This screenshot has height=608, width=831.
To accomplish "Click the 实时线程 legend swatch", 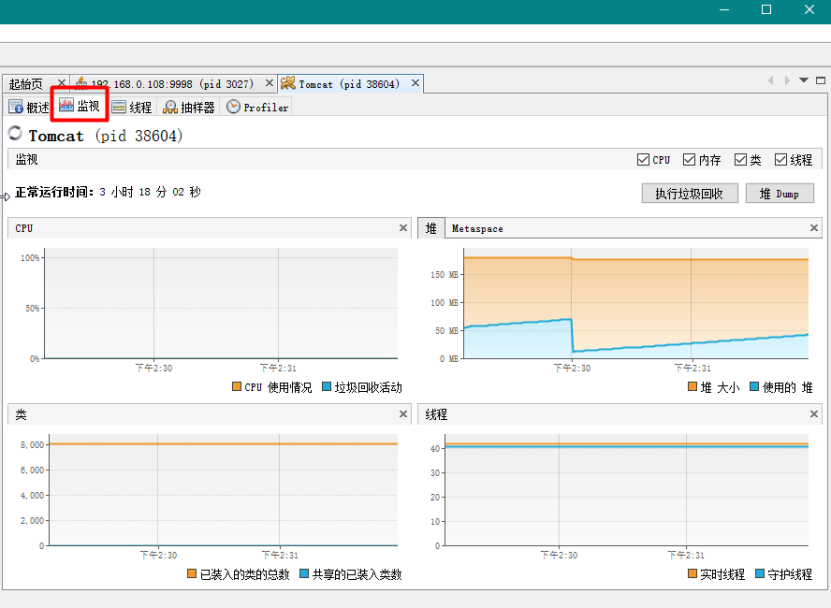I will click(692, 574).
